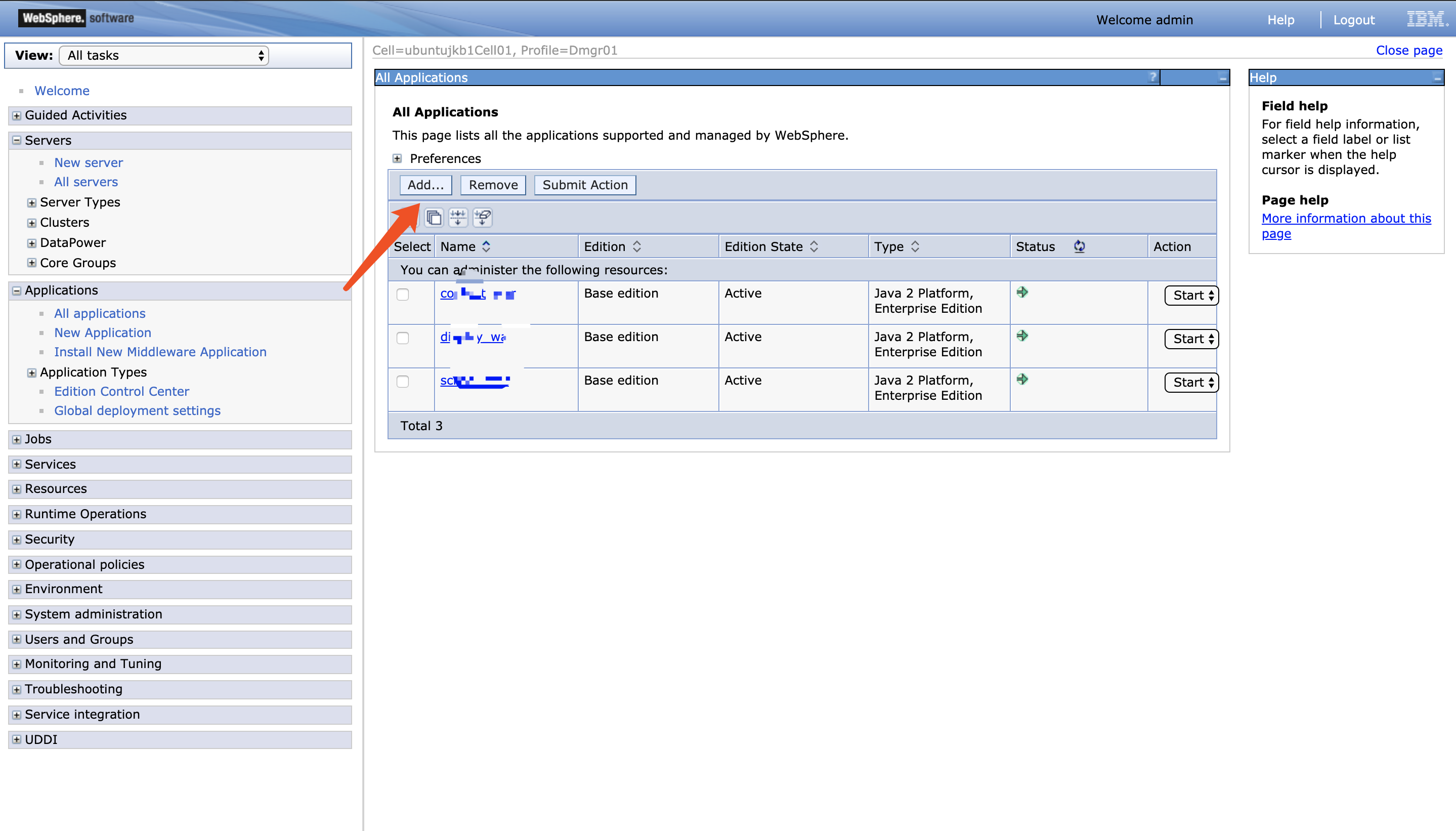
Task: Click the show filter view icon
Action: [457, 218]
